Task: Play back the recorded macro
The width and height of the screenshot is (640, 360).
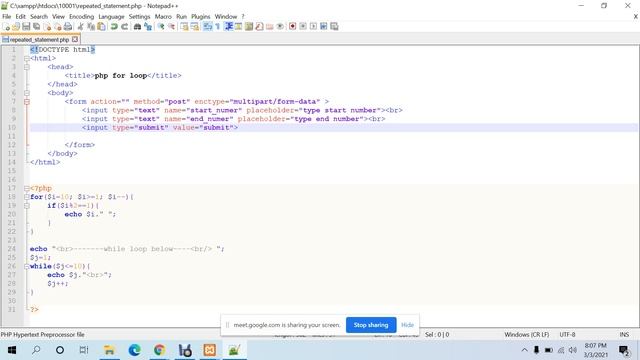Action: click(x=313, y=27)
